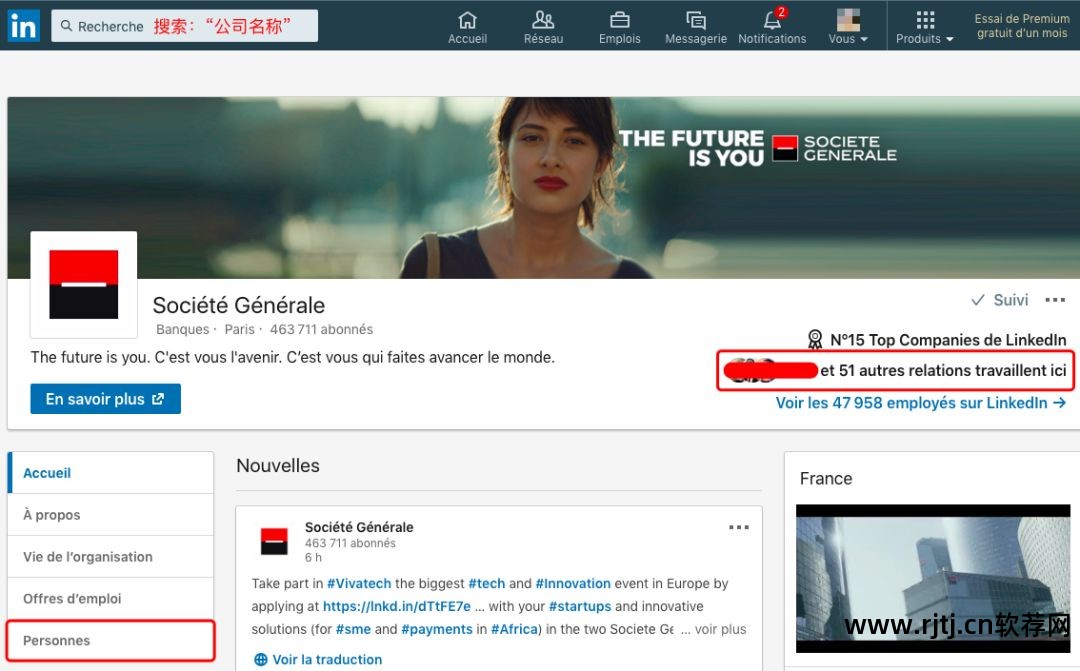The image size is (1080, 671).
Task: Click En savoir plus button
Action: point(105,399)
